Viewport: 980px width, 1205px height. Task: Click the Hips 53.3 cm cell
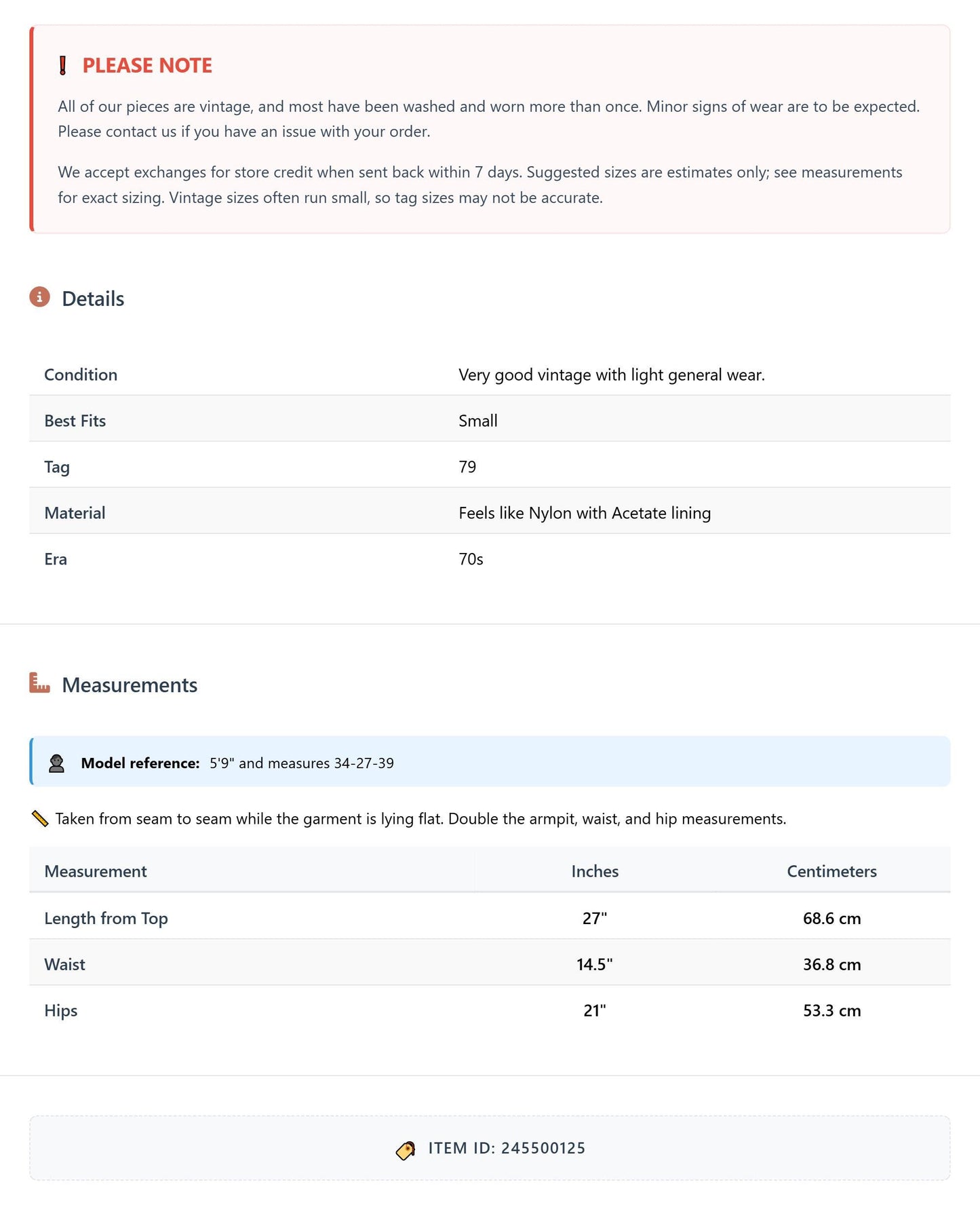[x=832, y=1011]
